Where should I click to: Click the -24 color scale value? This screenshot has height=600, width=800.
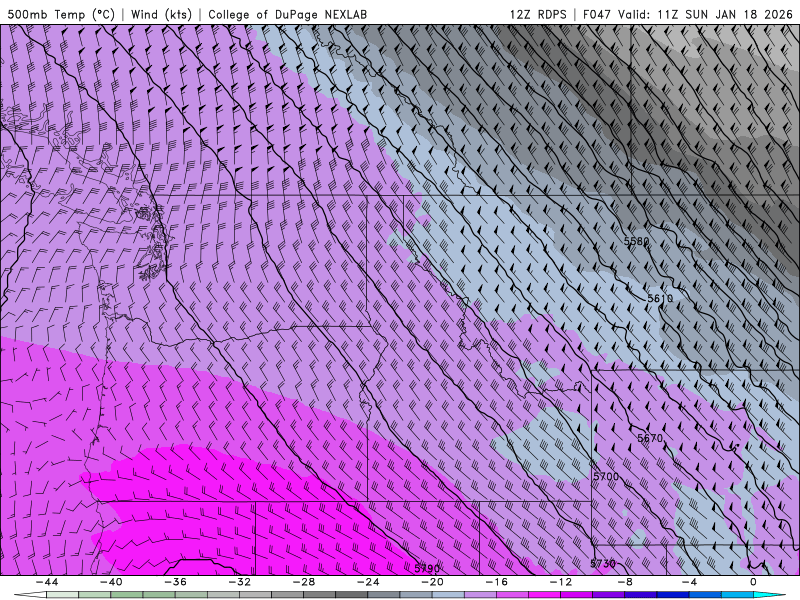coord(368,582)
